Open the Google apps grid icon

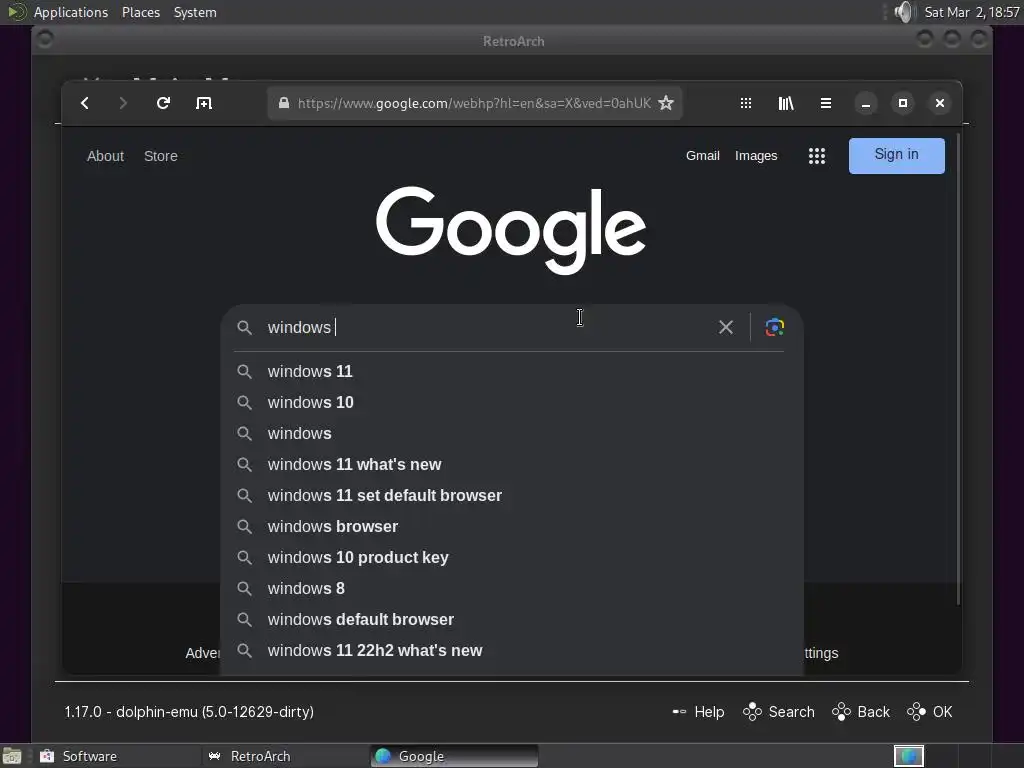coord(816,155)
